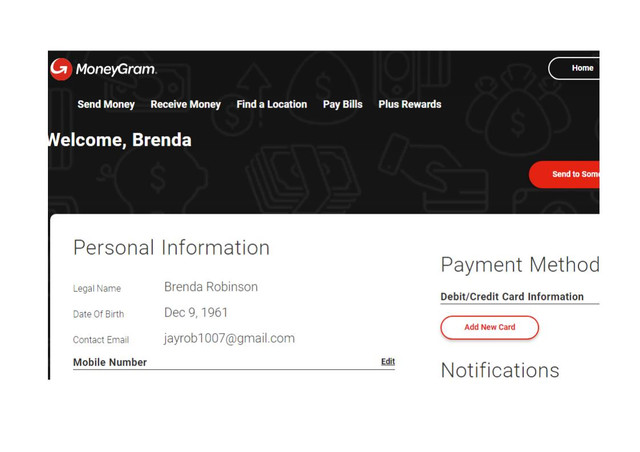Viewport: 640px width, 452px height.
Task: Click the Payment Method heading
Action: pyautogui.click(x=520, y=265)
